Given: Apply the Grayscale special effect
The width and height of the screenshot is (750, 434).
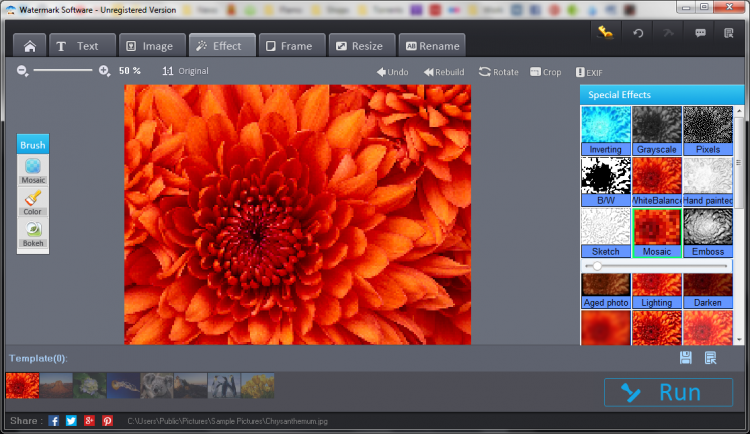Looking at the screenshot, I should 657,130.
